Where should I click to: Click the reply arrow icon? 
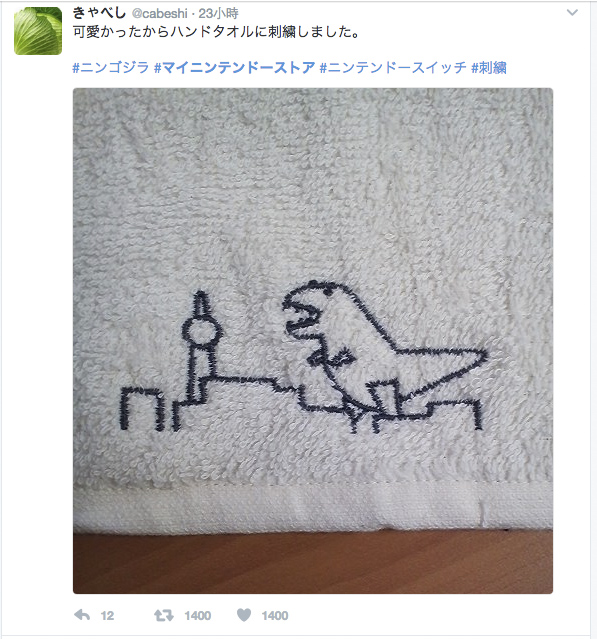click(82, 615)
